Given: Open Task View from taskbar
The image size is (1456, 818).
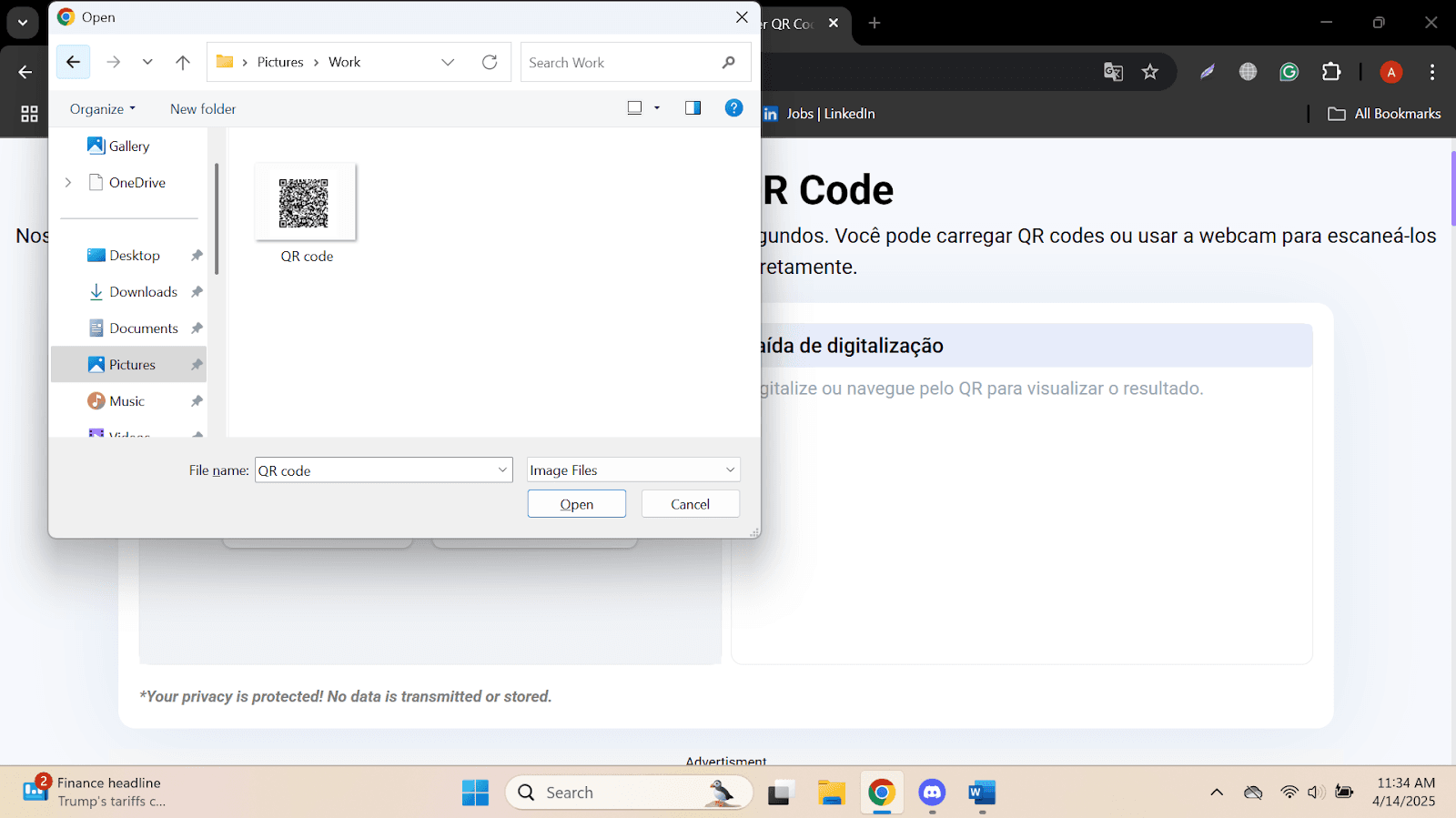Looking at the screenshot, I should pyautogui.click(x=781, y=793).
